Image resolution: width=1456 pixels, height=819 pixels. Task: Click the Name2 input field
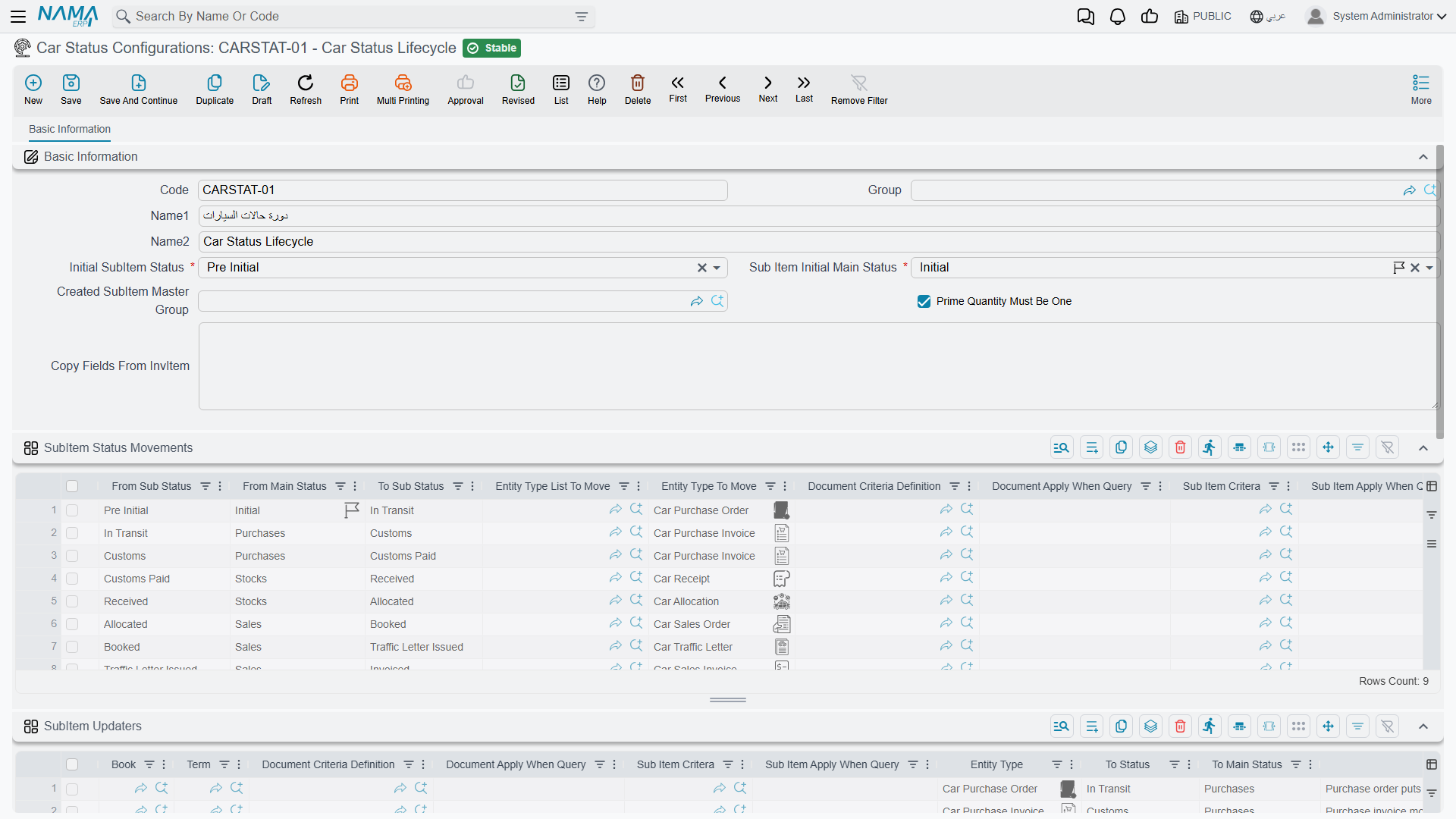point(818,242)
